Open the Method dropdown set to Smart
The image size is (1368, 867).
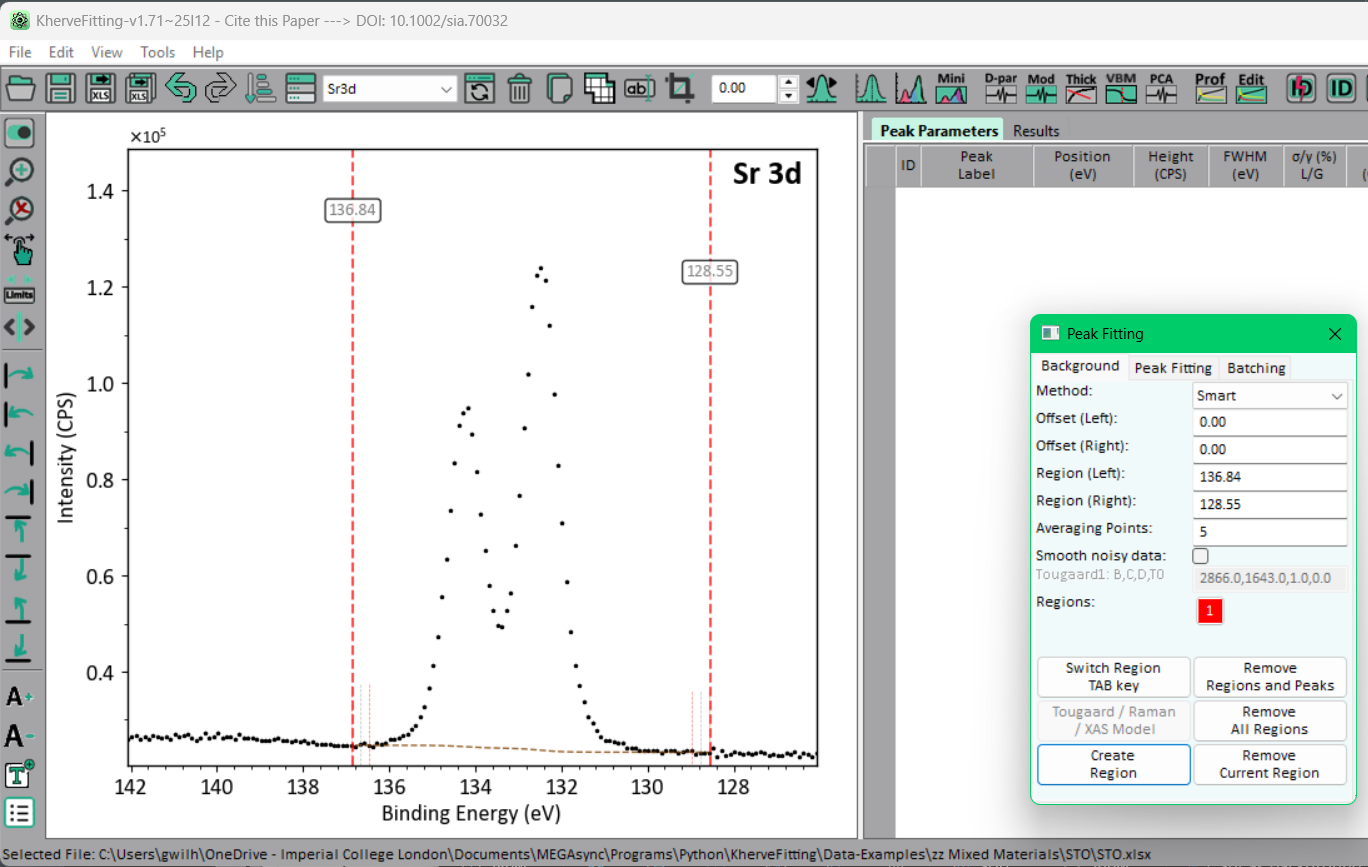[x=1270, y=395]
